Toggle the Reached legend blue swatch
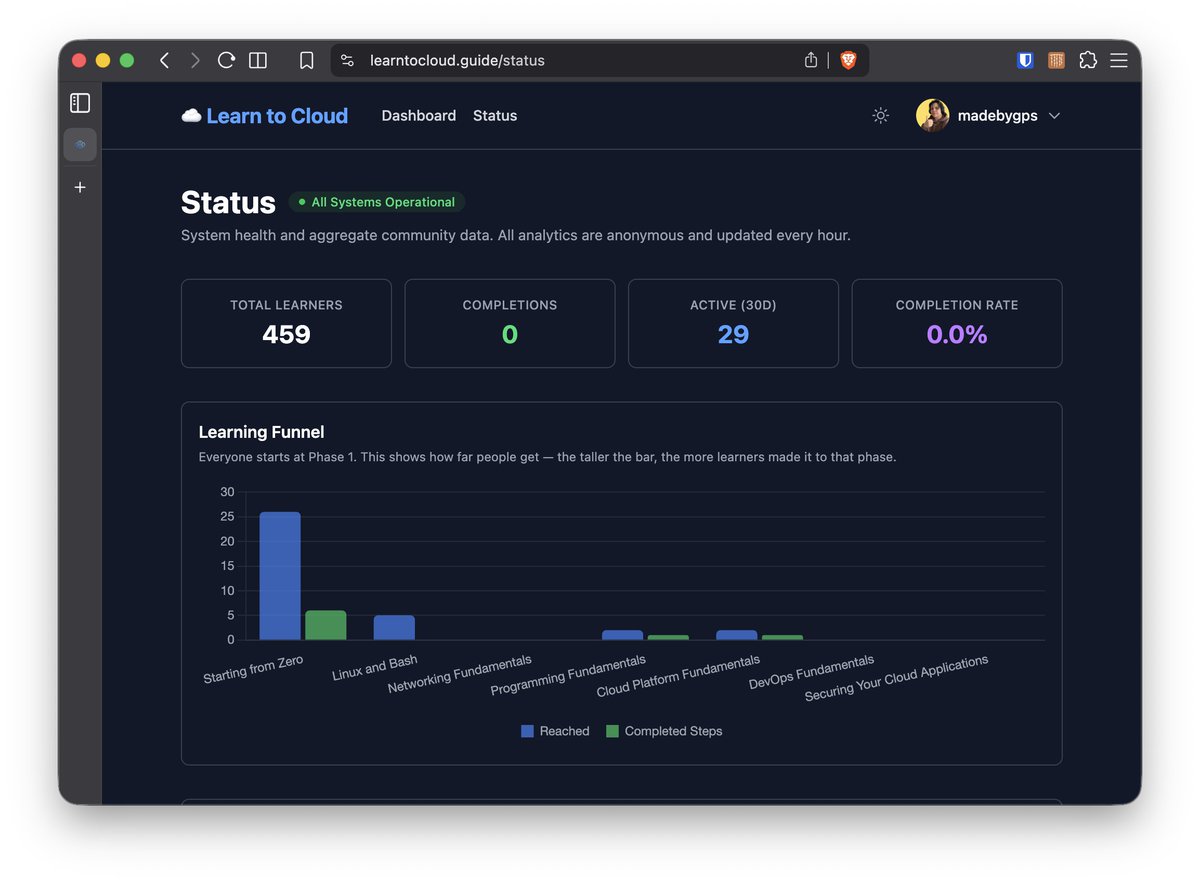Viewport: 1200px width, 882px height. (527, 731)
